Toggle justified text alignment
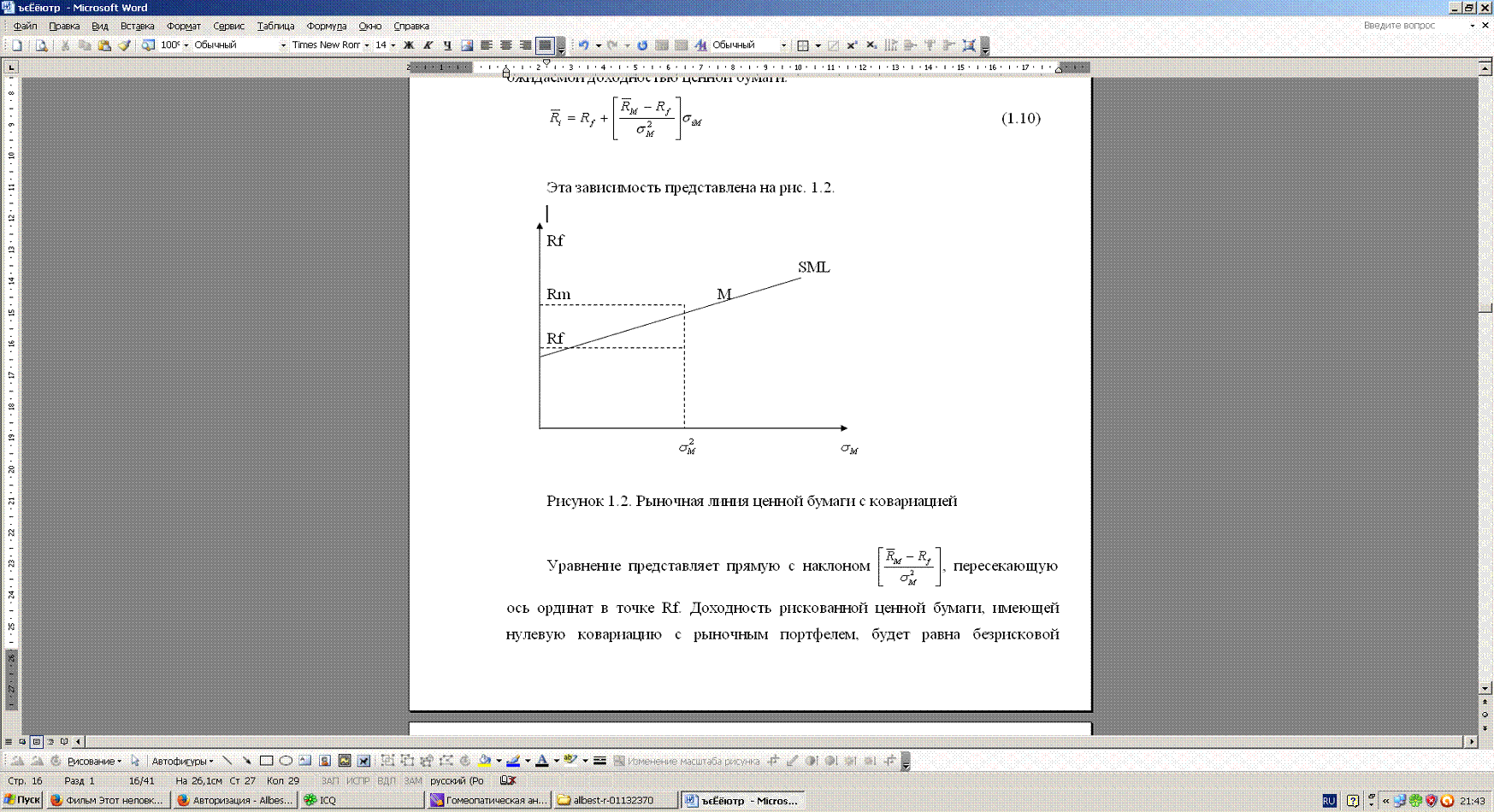 coord(545,45)
